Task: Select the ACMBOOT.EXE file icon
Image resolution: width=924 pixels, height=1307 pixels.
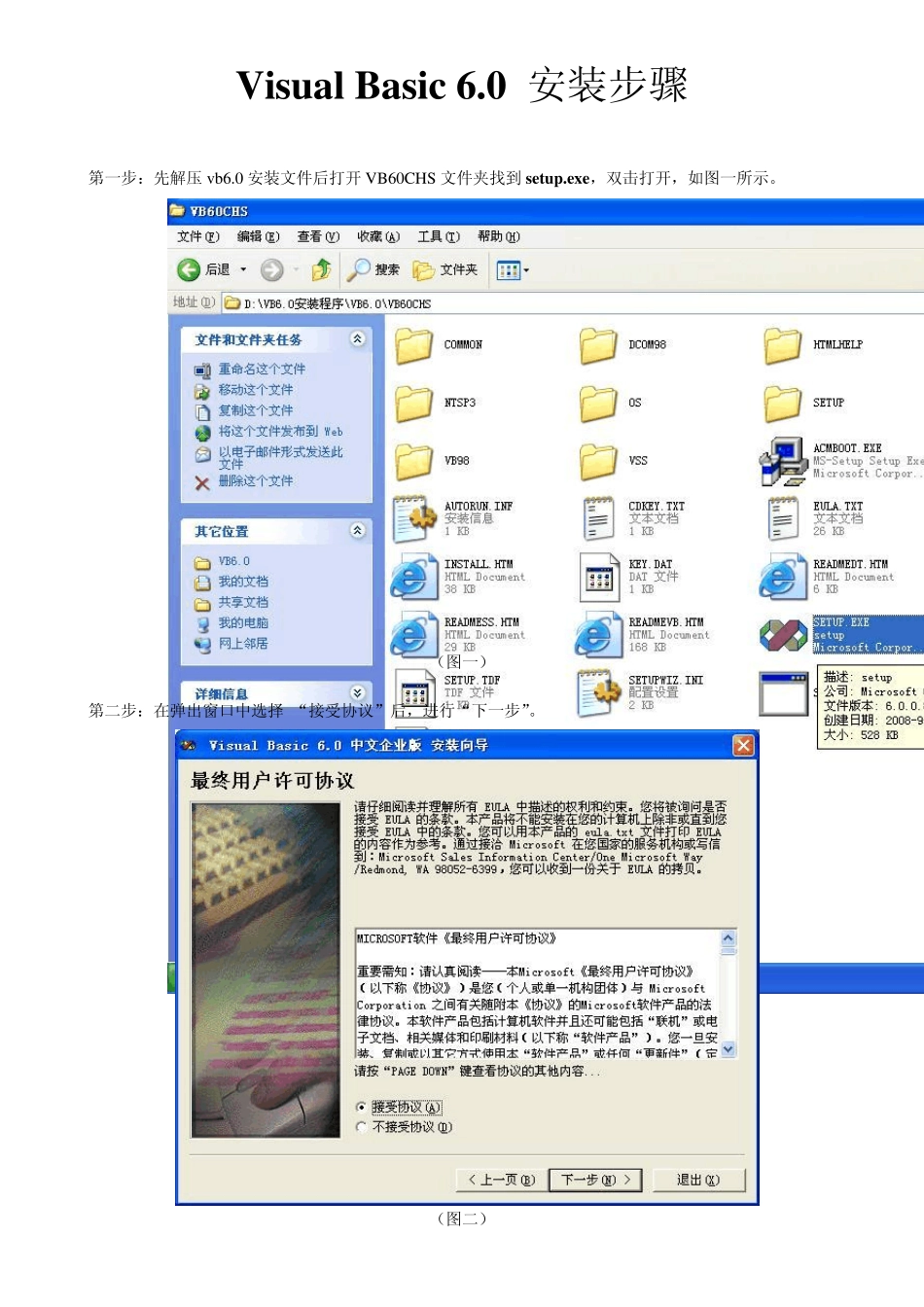Action: tap(783, 461)
